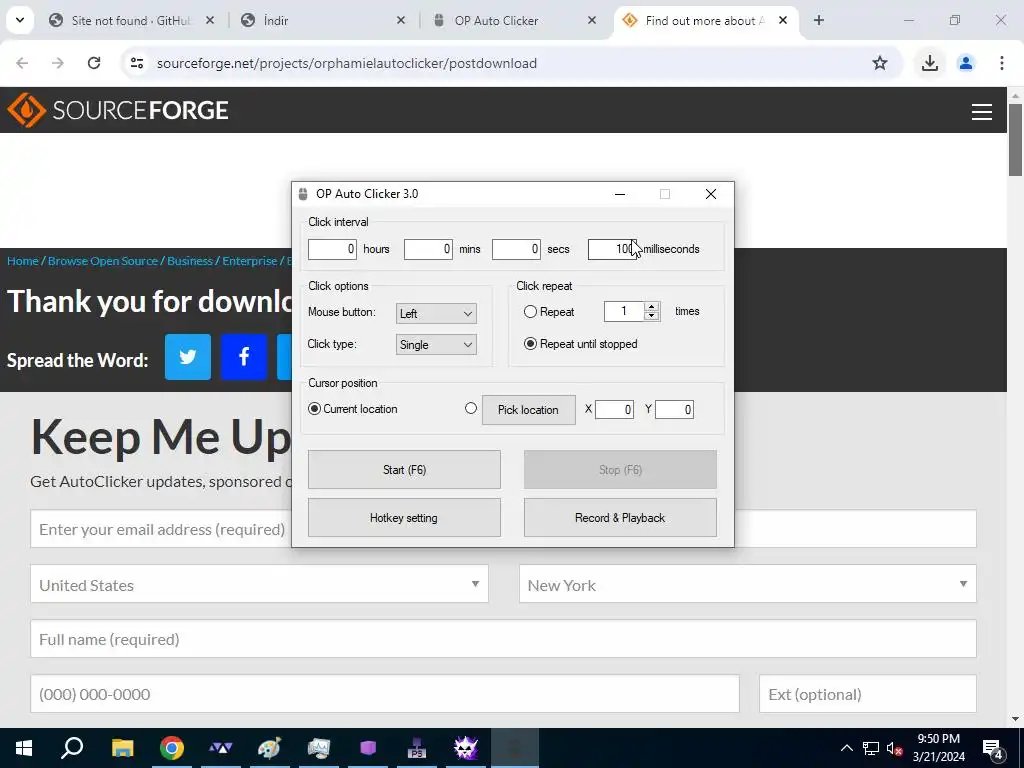Click the Y coordinate field
The image size is (1024, 768).
pos(674,409)
